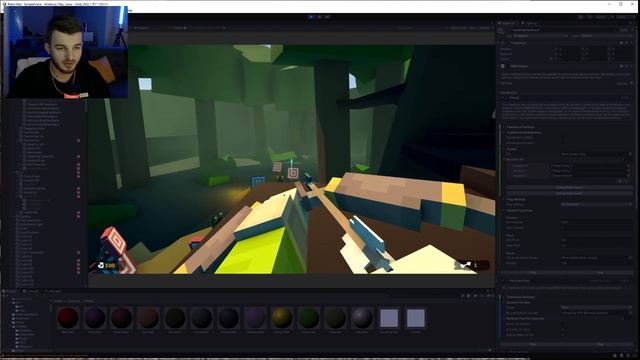Select the green material sphere

(309, 318)
